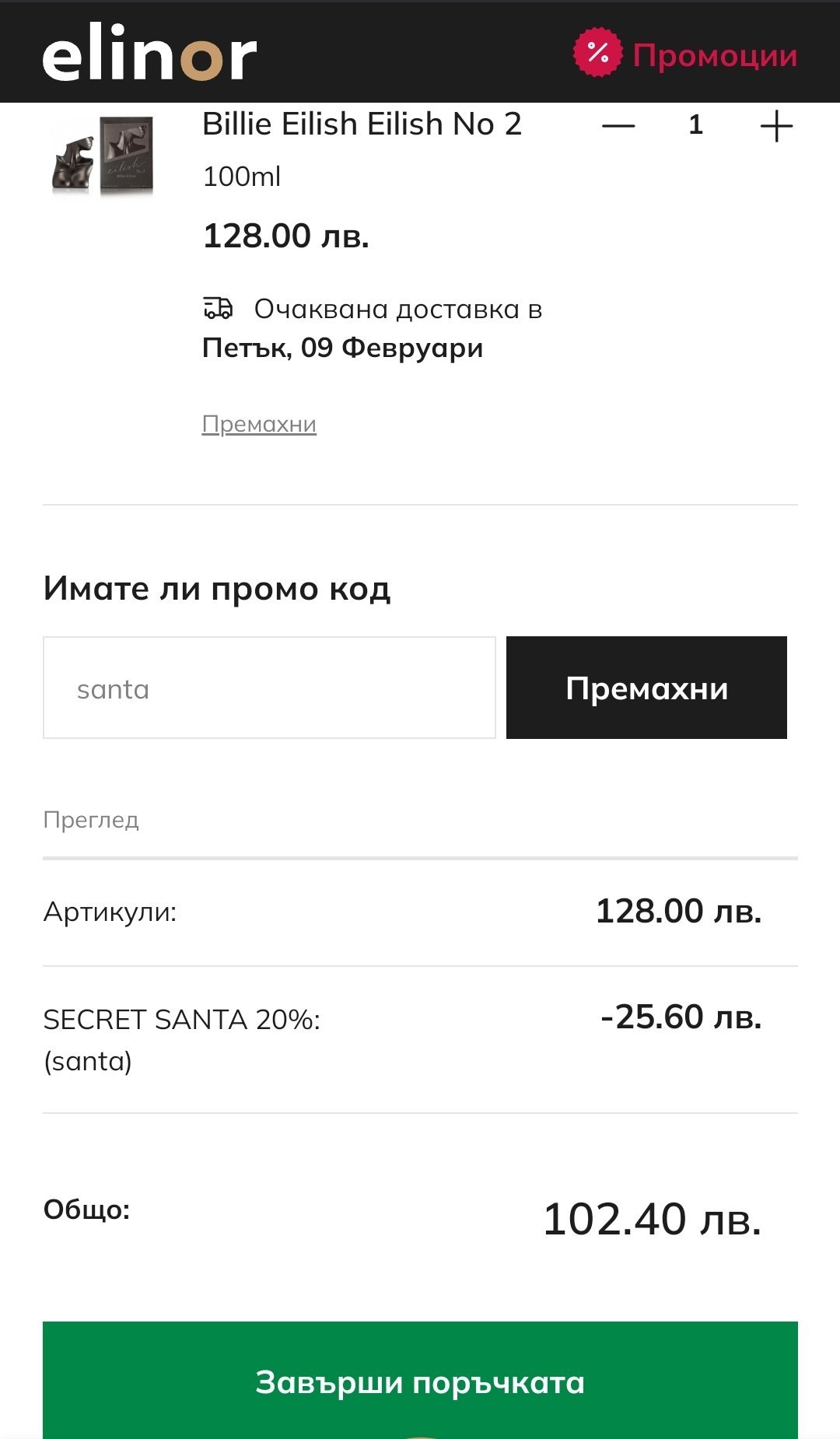Click the -25.60 лв. discount amount
The width and height of the screenshot is (840, 1439).
pyautogui.click(x=681, y=1017)
